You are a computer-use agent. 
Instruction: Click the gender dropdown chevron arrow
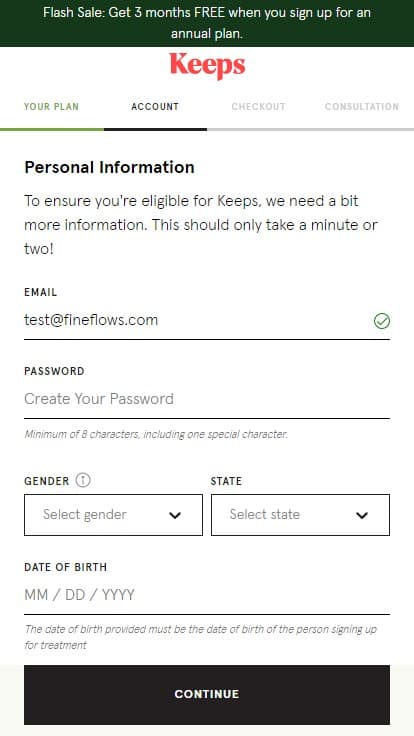[175, 515]
